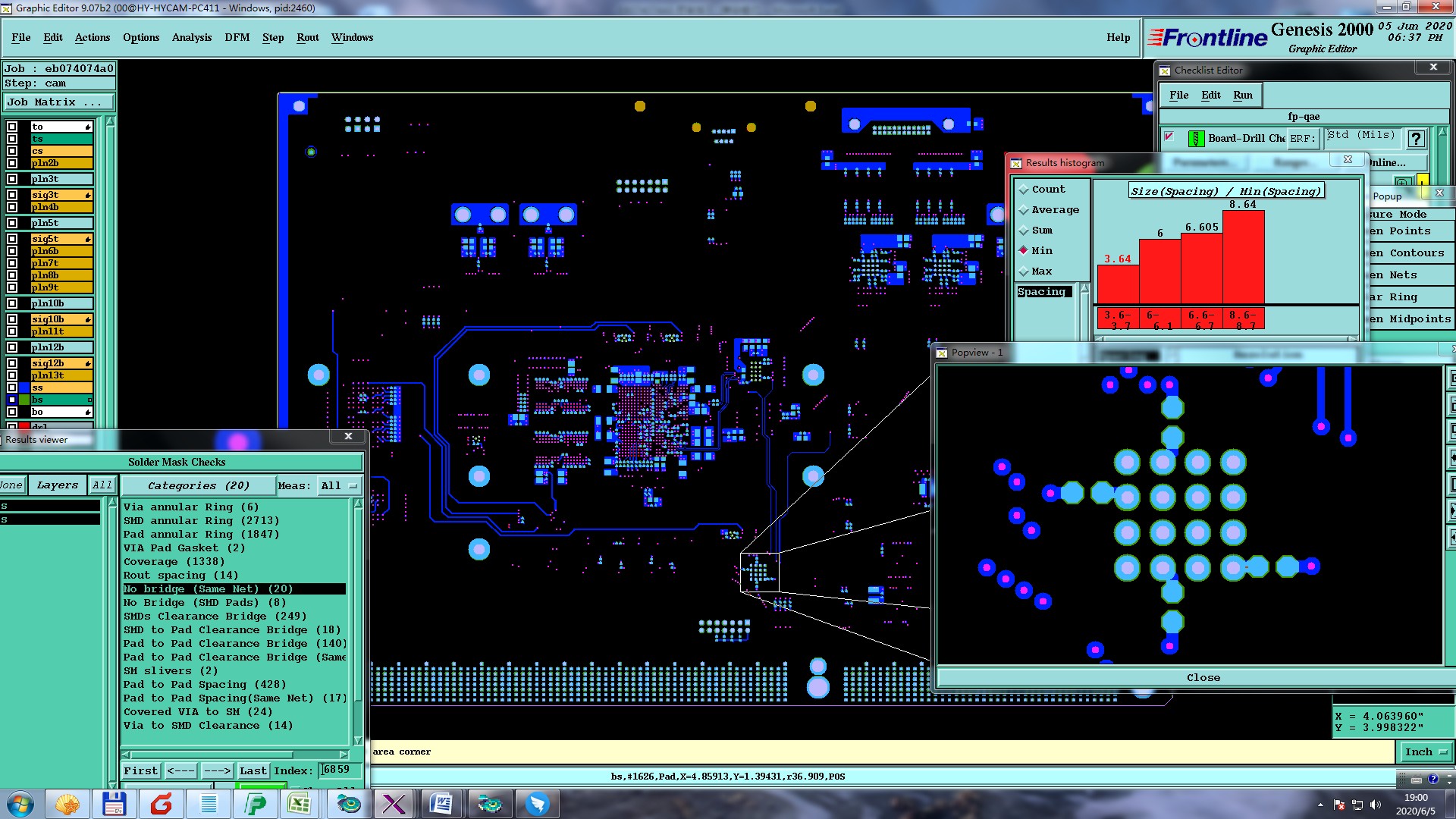The width and height of the screenshot is (1456, 819).
Task: Open the DFM menu
Action: (x=237, y=37)
